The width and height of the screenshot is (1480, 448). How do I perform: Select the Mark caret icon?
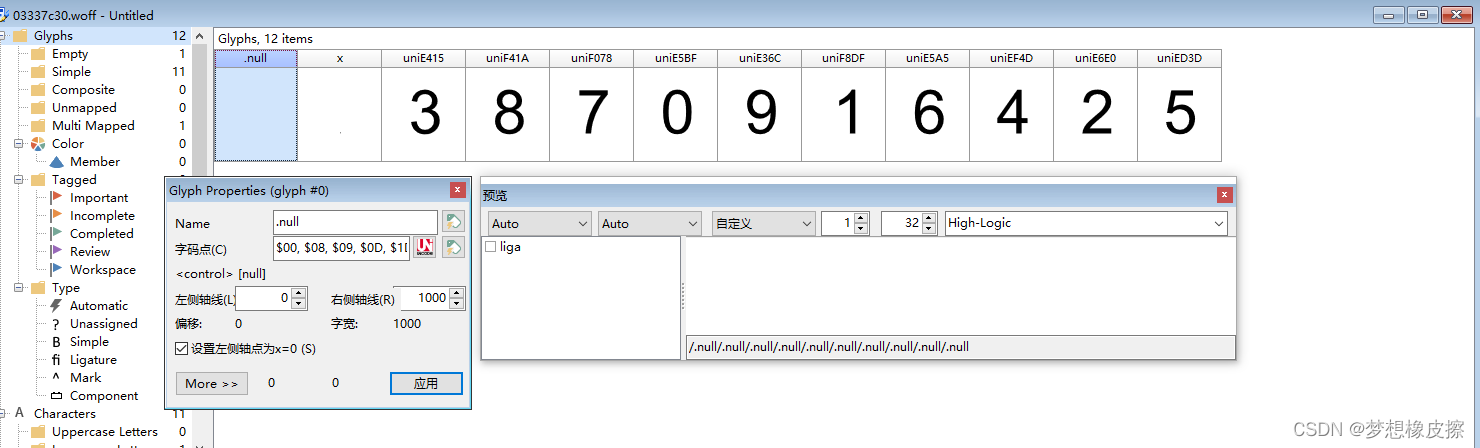(56, 378)
